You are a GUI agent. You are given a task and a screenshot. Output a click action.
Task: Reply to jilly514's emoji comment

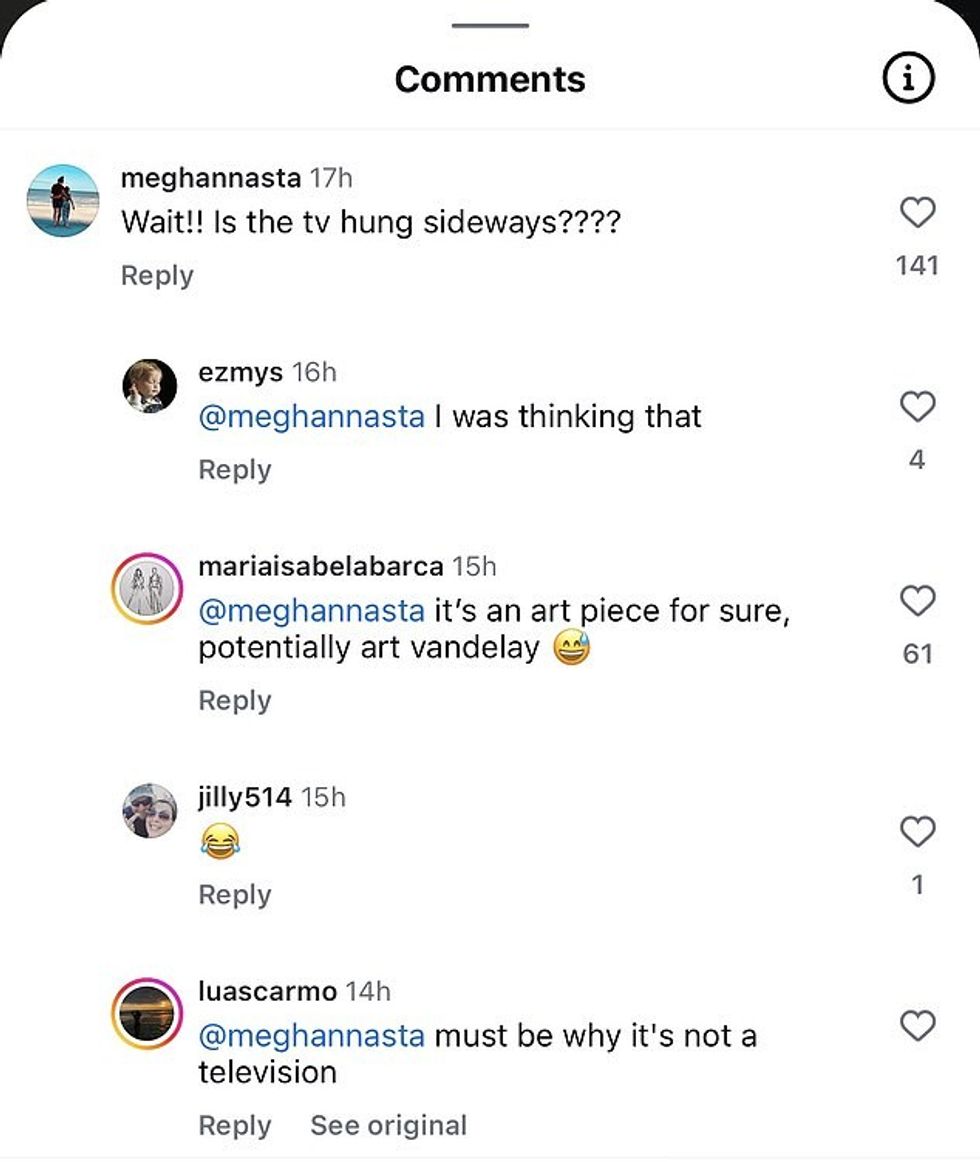point(235,895)
